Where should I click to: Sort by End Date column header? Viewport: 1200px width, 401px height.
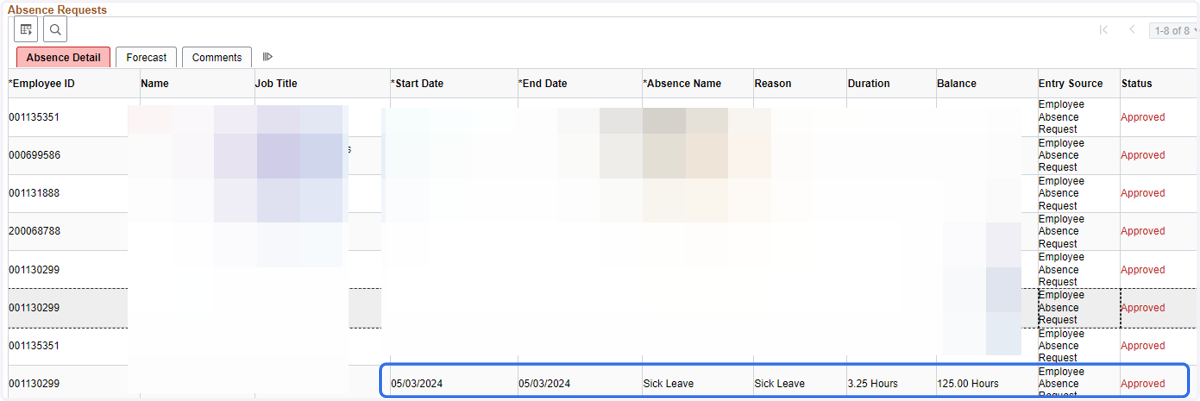[543, 83]
